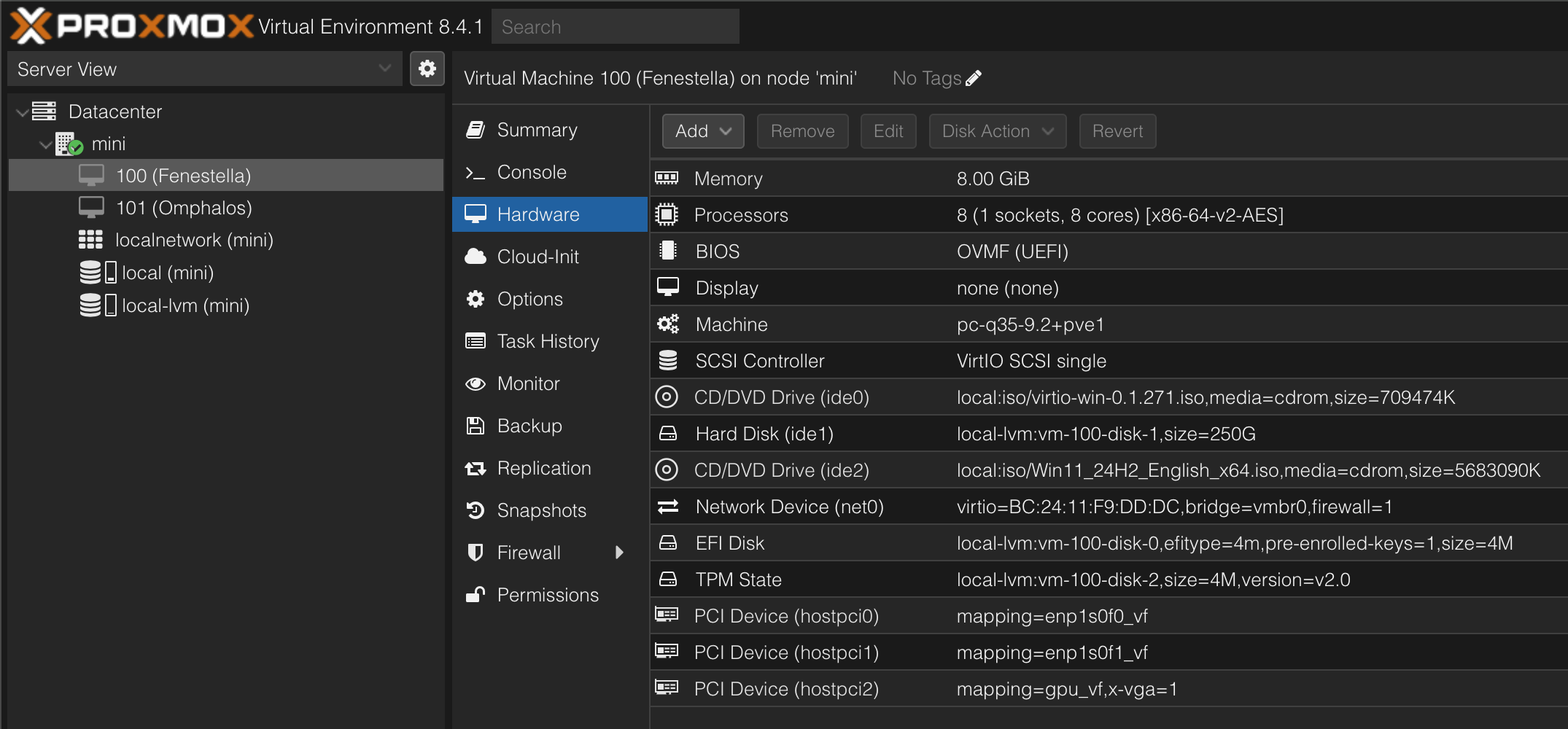Edit tags with the pencil icon
The image size is (1568, 729).
coord(974,78)
